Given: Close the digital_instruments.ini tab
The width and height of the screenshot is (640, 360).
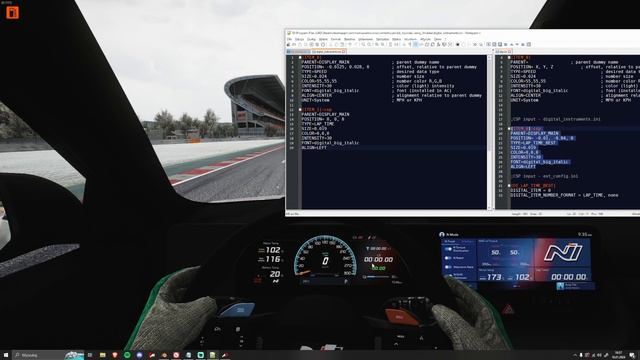Looking at the screenshot, I should (344, 52).
